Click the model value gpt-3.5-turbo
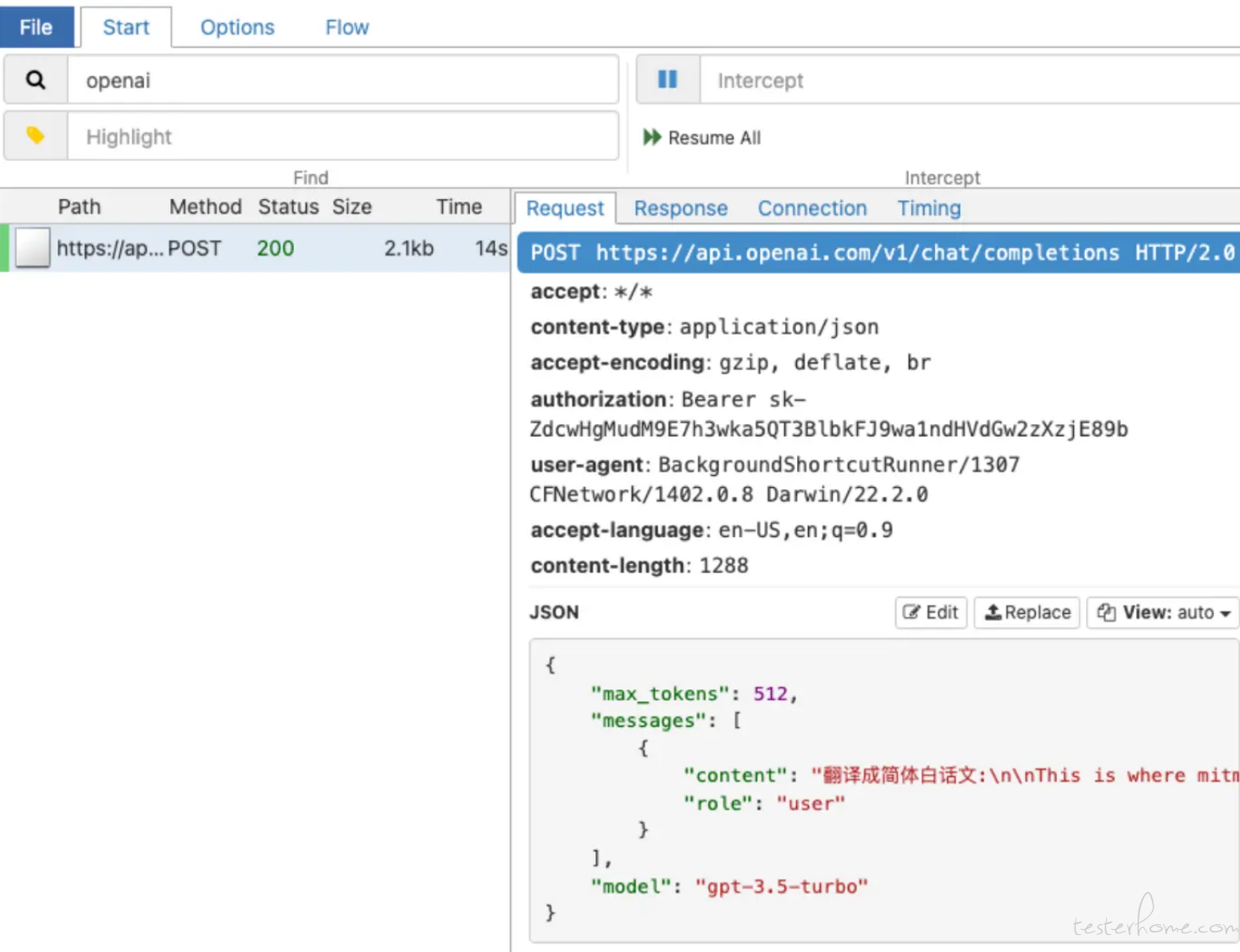 [x=782, y=887]
